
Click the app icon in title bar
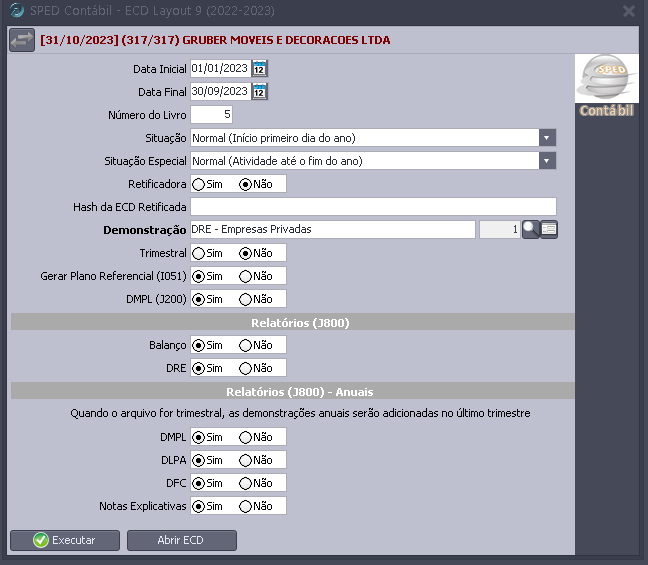17,10
